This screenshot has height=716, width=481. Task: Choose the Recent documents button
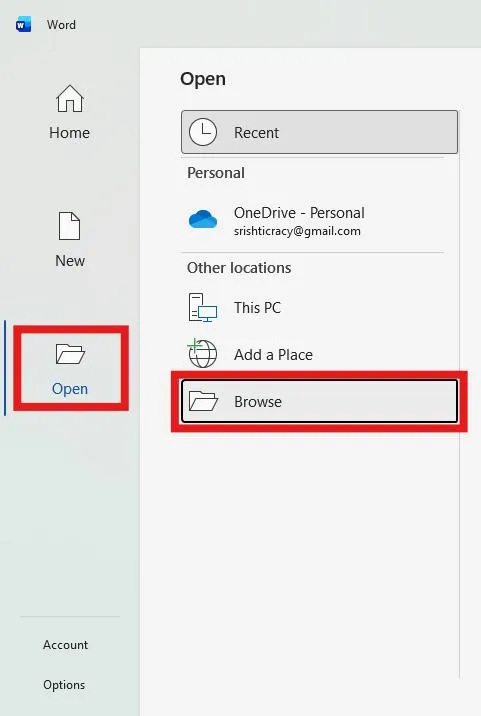[x=319, y=132]
